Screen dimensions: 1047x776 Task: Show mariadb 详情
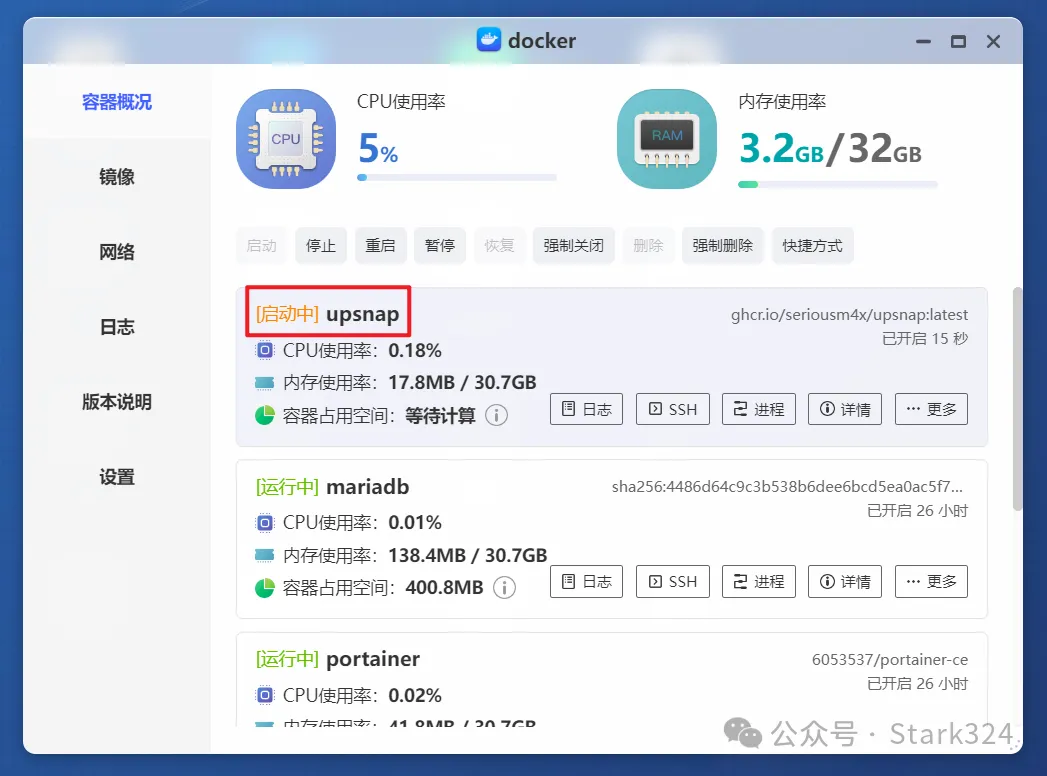click(x=845, y=581)
